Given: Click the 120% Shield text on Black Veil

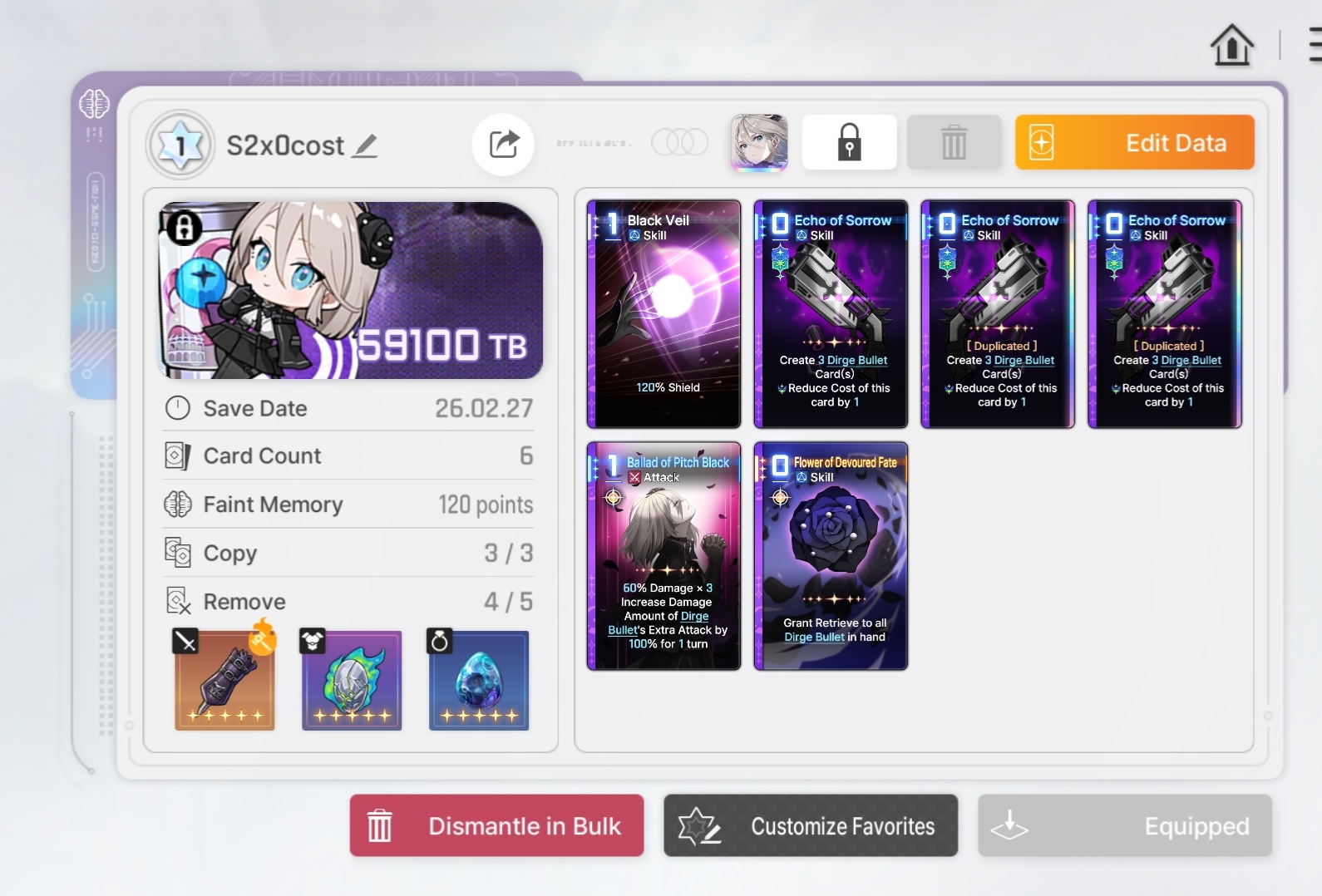Looking at the screenshot, I should coord(668,387).
